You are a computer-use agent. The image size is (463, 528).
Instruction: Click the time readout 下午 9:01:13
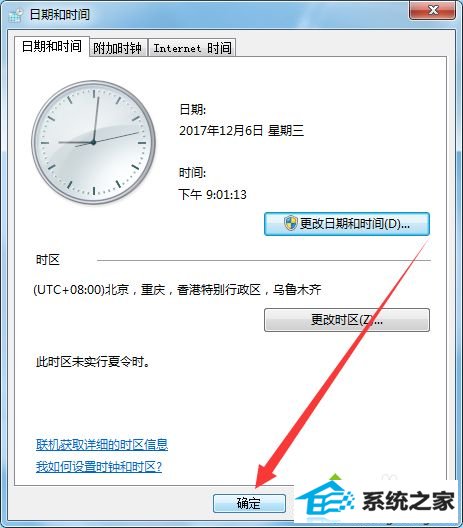coord(212,194)
